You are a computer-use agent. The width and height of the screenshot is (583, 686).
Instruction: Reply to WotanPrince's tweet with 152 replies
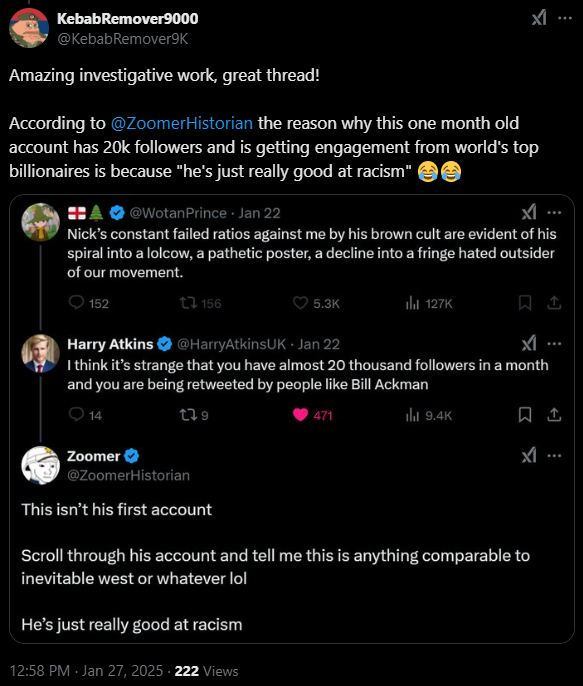click(89, 303)
